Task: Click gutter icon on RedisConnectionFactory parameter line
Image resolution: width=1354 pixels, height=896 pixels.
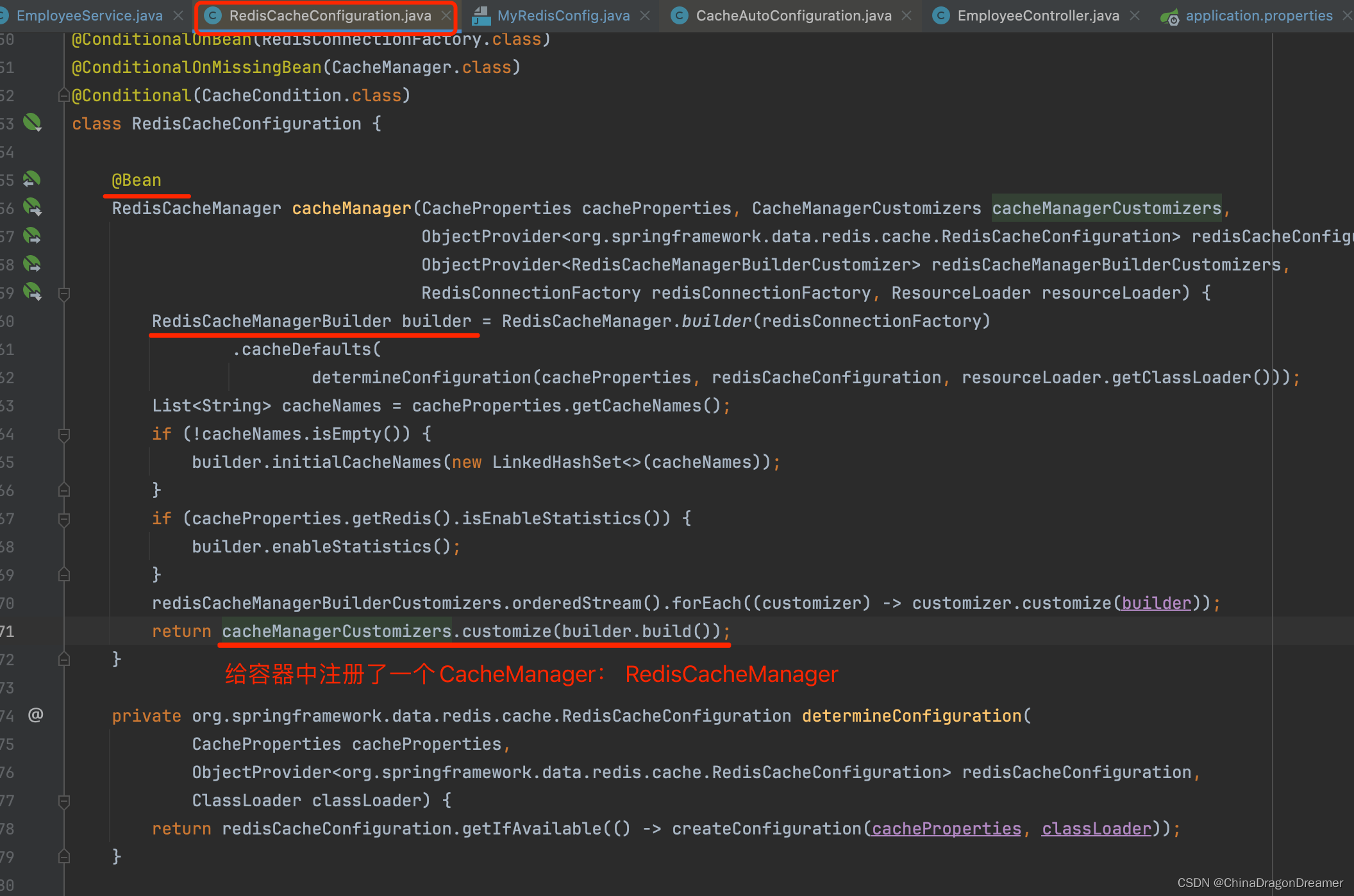Action: click(32, 292)
